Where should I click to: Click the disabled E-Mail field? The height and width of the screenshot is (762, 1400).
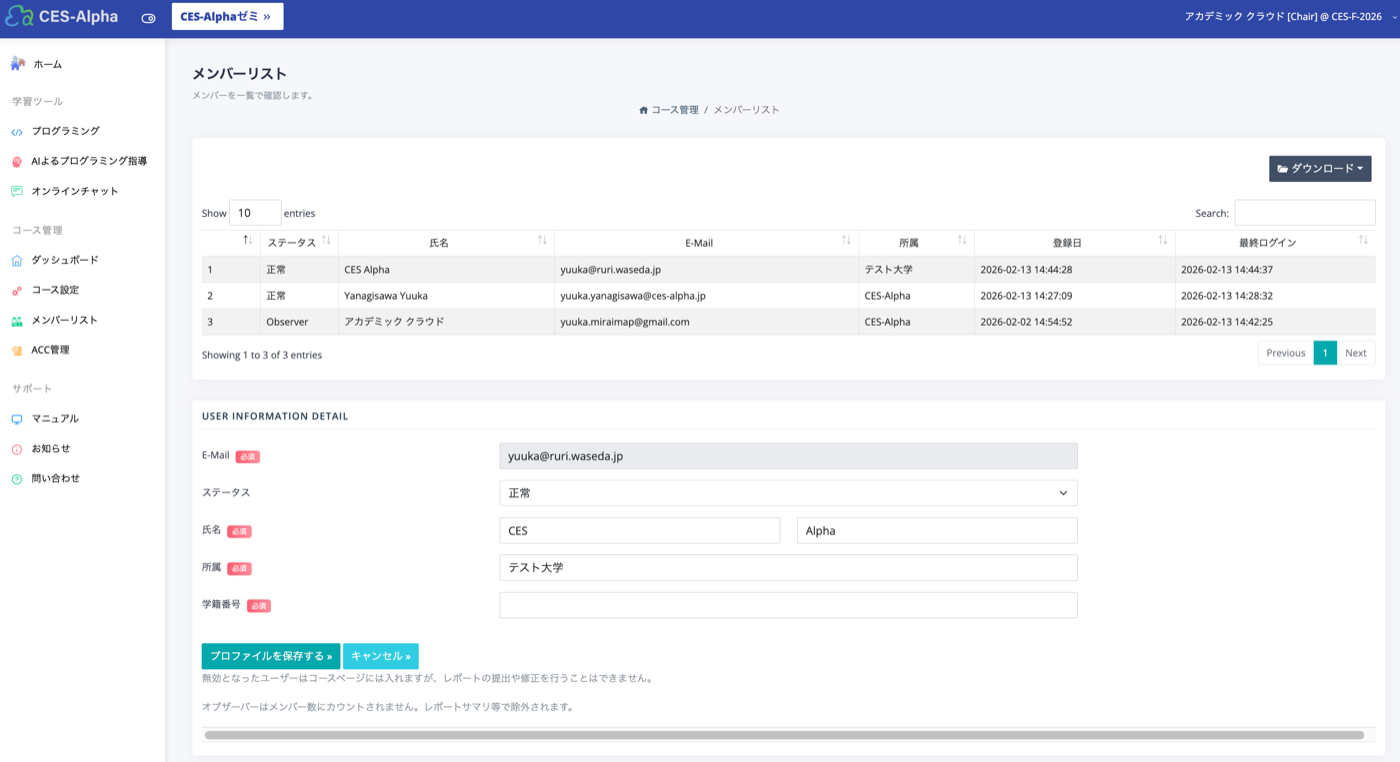point(788,456)
